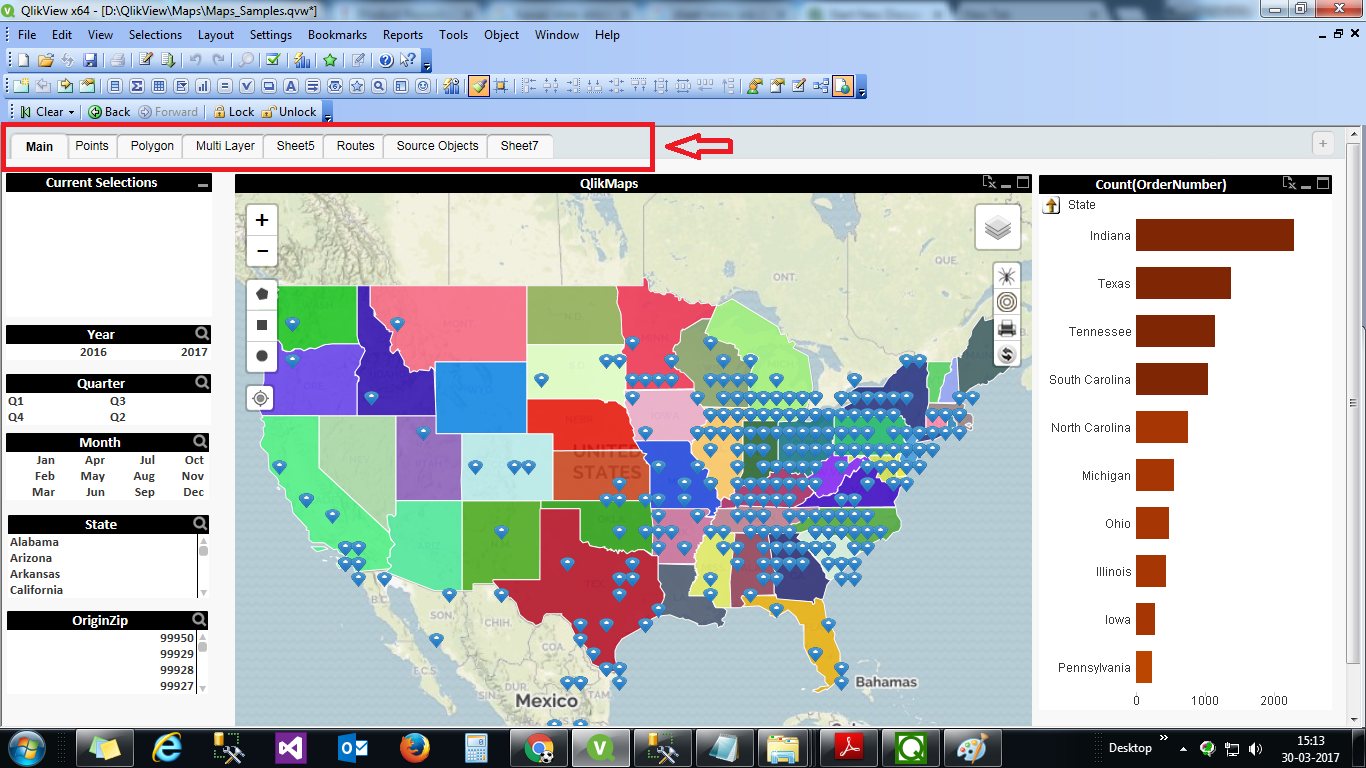Click the map zoom out minus button

262,251
